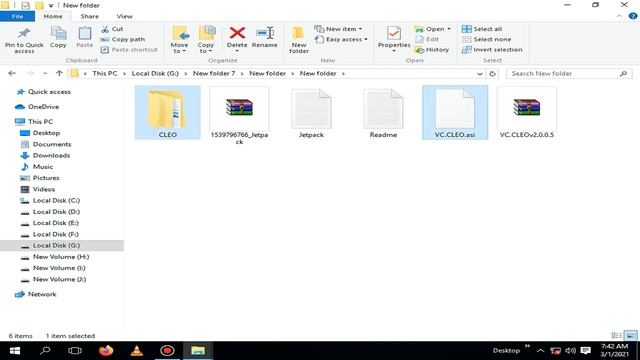This screenshot has width=640, height=360.
Task: Go up one folder level
Action: pyautogui.click(x=59, y=73)
